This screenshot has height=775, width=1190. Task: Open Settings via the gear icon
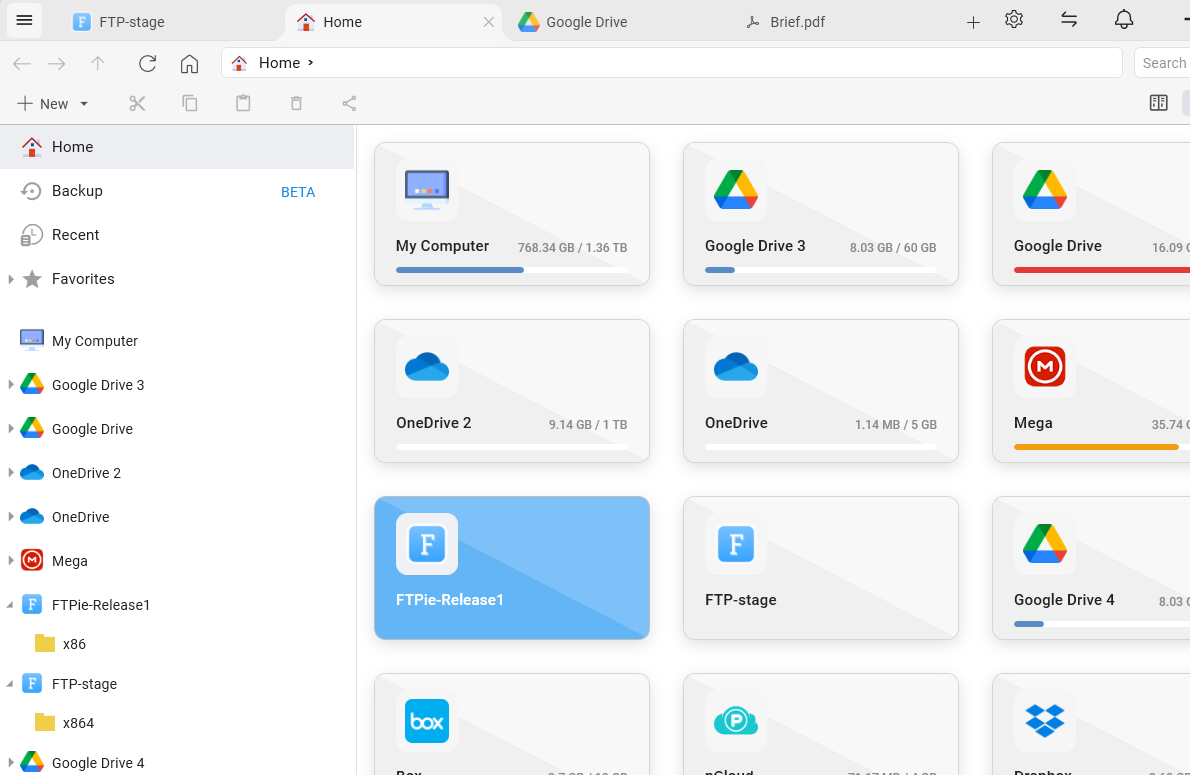[x=1014, y=19]
